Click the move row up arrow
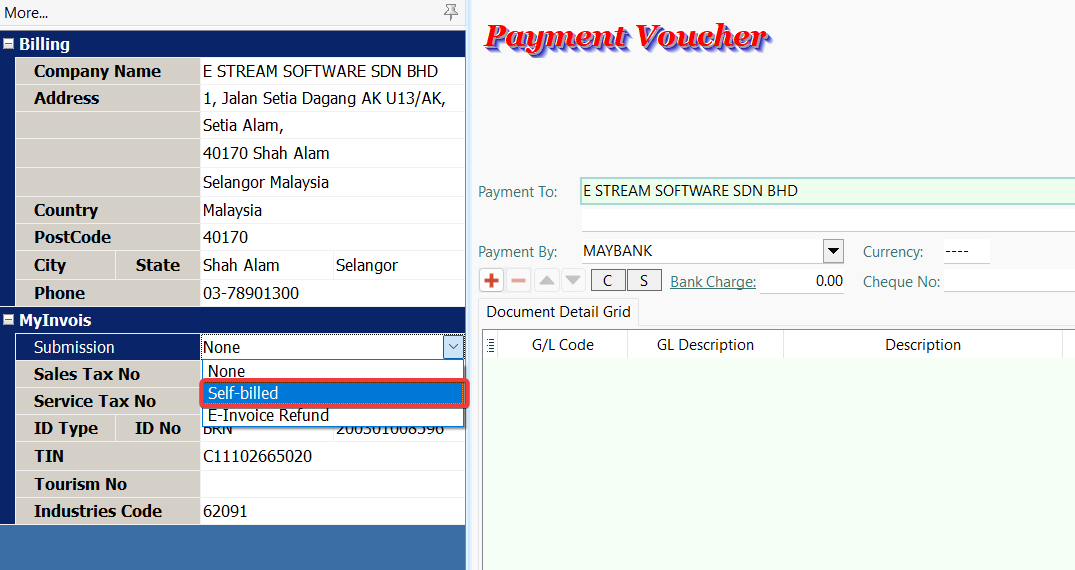Viewport: 1075px width, 570px height. click(x=546, y=281)
